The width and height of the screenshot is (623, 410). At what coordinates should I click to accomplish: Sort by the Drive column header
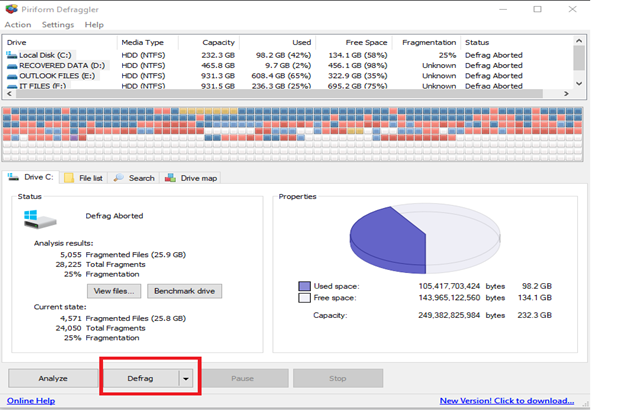(60, 43)
